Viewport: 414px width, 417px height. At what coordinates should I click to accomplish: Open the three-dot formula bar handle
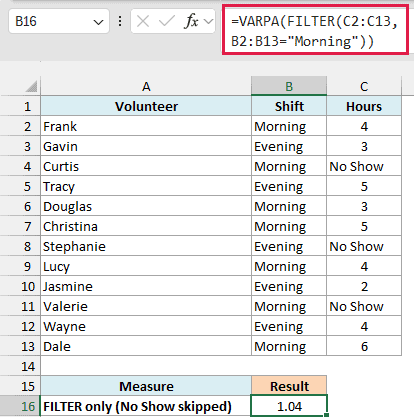pyautogui.click(x=120, y=22)
